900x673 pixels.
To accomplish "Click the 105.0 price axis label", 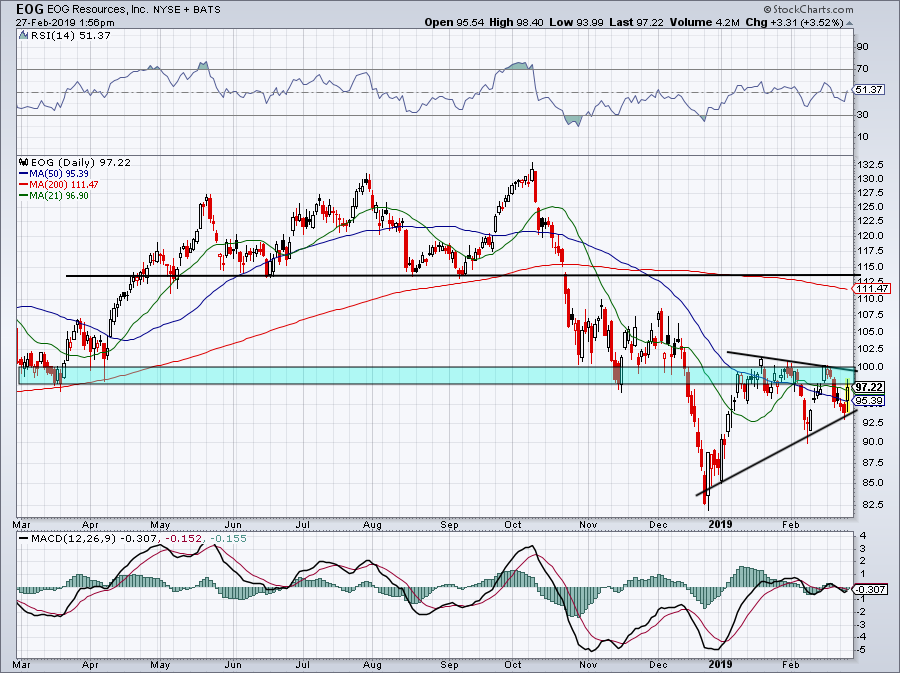I will pyautogui.click(x=870, y=331).
